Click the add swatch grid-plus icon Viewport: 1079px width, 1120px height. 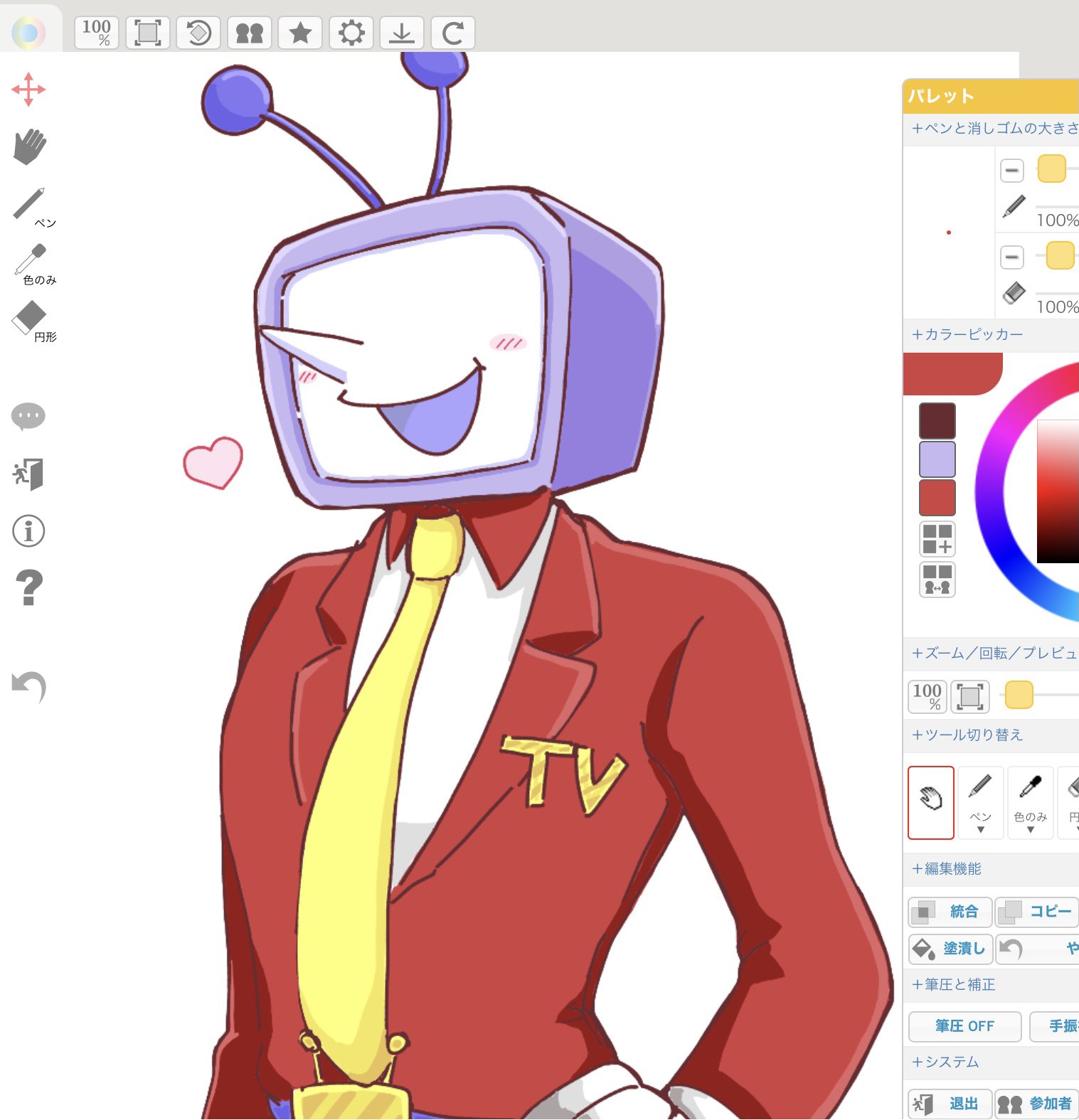coord(937,539)
